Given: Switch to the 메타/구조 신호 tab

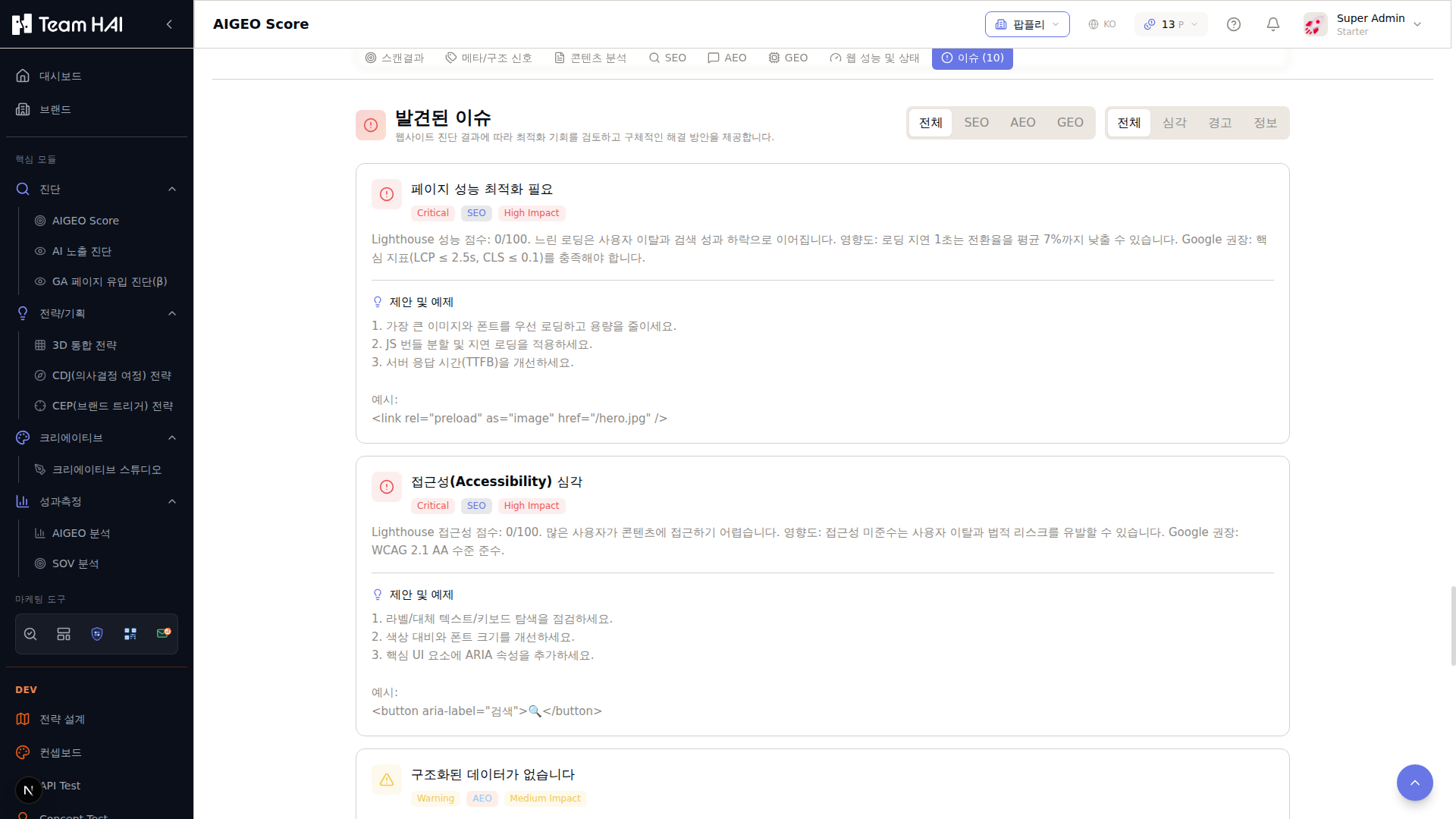Looking at the screenshot, I should click(x=489, y=58).
